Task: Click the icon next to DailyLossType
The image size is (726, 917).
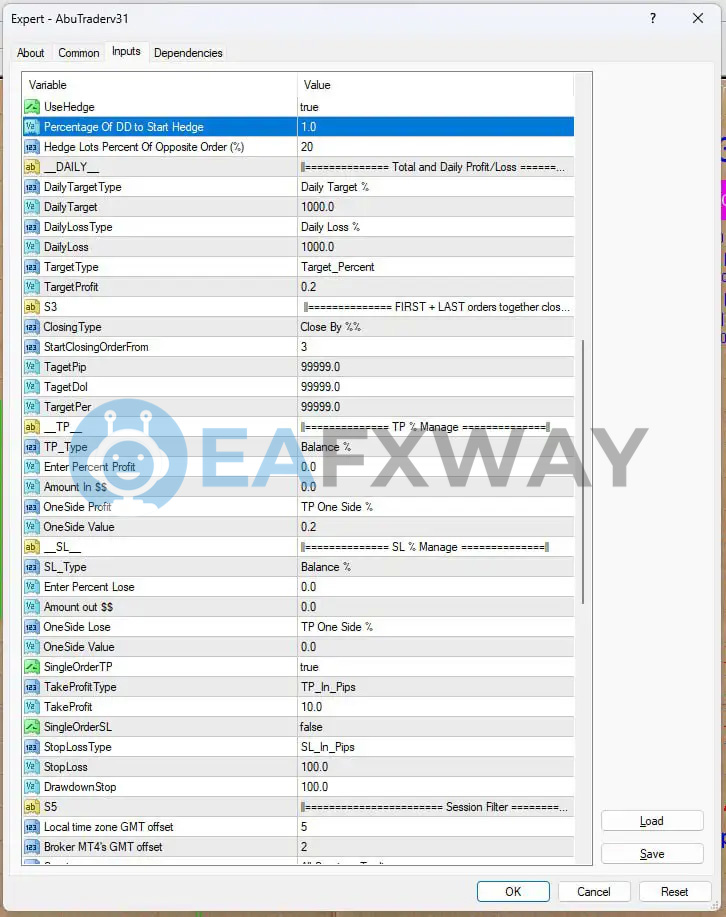Action: tap(32, 227)
